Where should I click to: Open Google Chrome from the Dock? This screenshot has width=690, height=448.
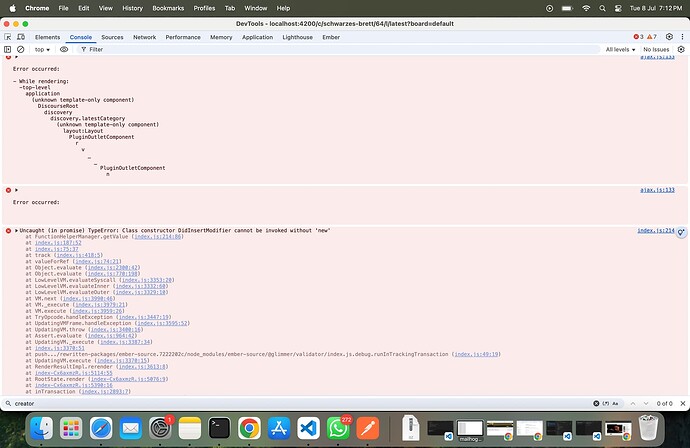[x=249, y=428]
